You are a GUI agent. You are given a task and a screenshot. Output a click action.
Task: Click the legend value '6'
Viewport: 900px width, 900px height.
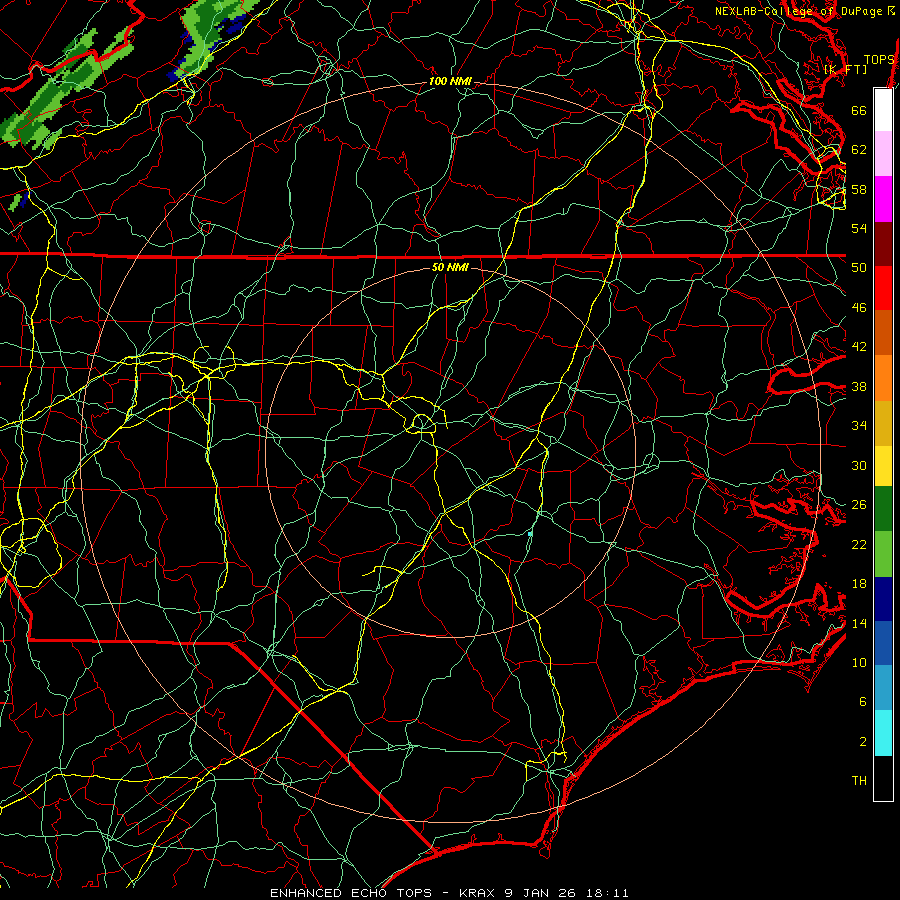863,702
